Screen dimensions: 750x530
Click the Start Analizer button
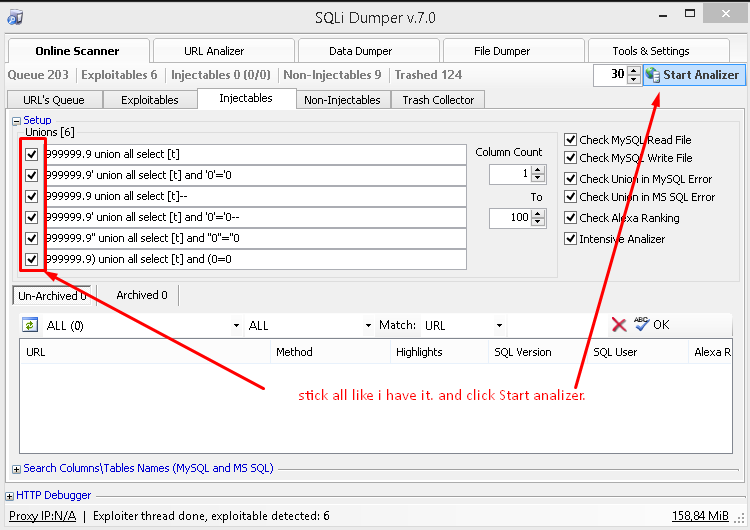click(x=693, y=75)
